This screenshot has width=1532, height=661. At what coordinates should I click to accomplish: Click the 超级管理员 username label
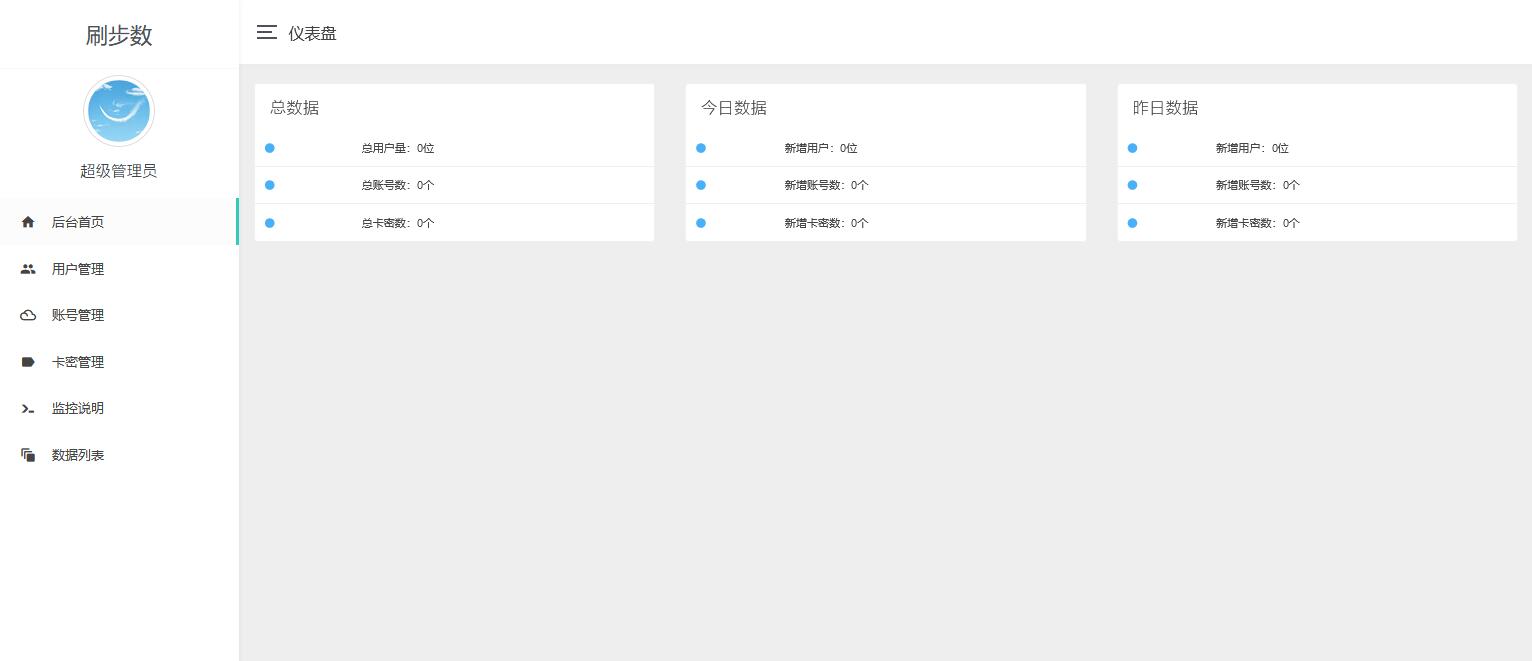(119, 171)
